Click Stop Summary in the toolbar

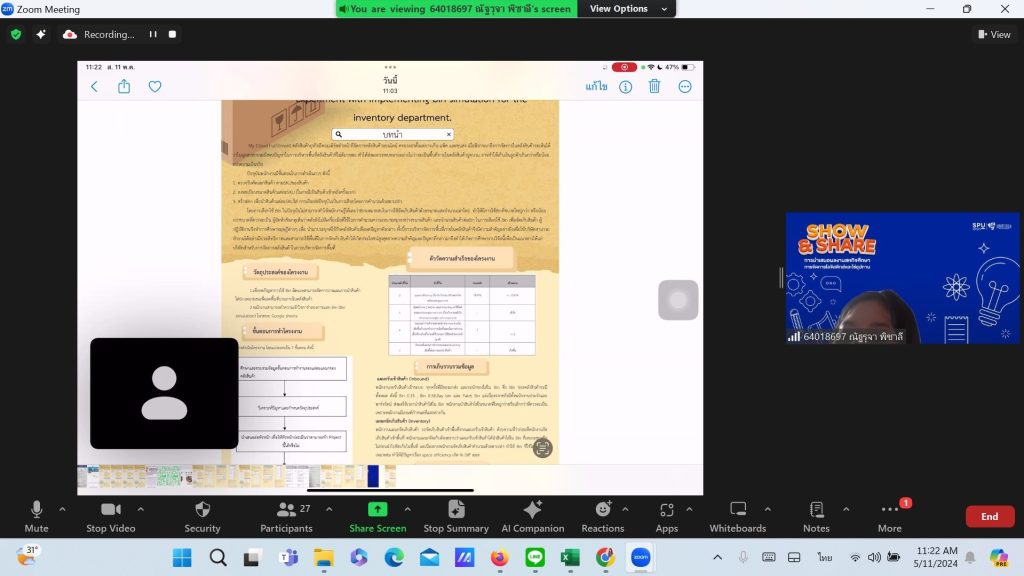456,516
